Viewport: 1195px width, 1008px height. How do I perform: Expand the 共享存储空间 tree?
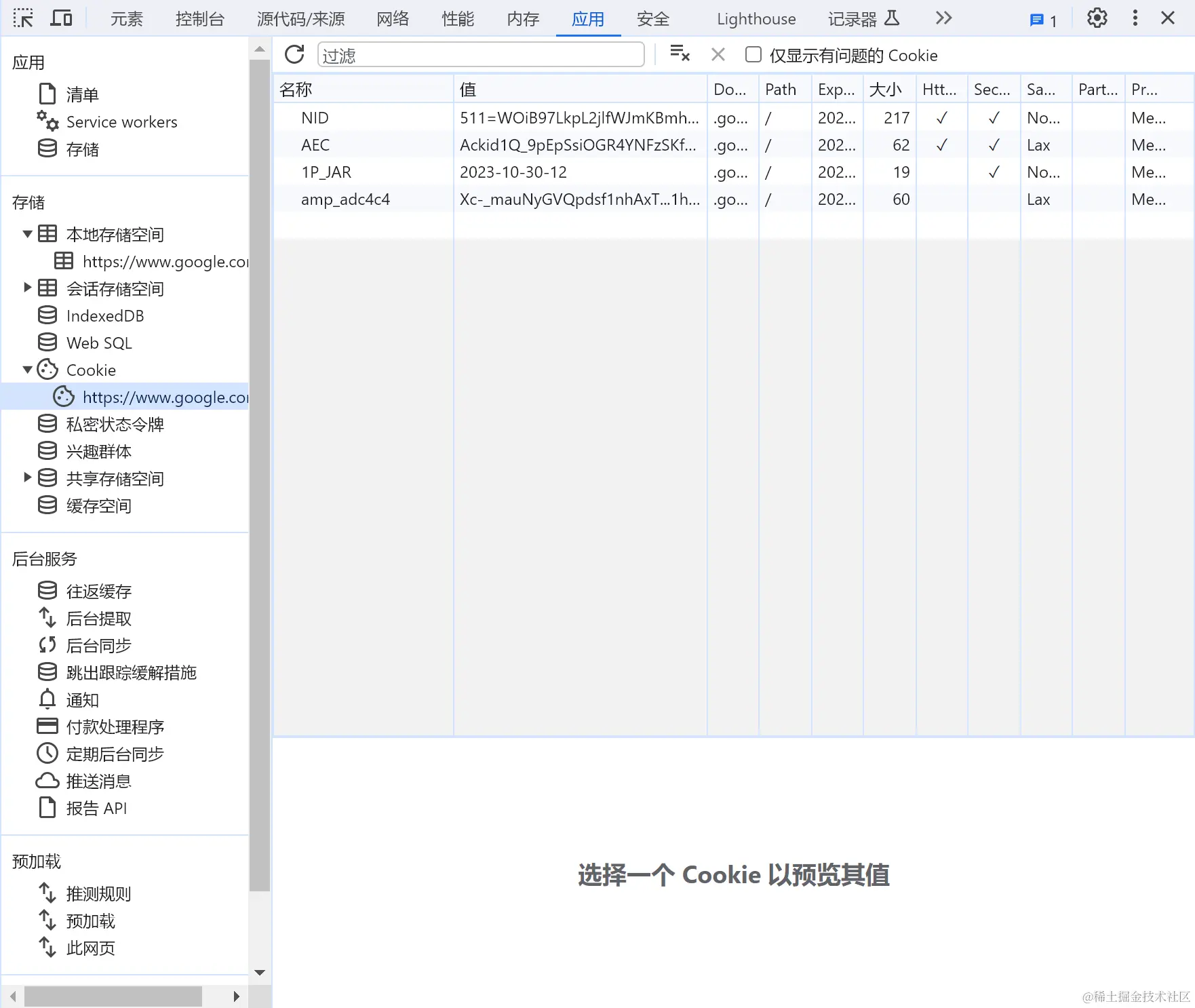click(26, 478)
